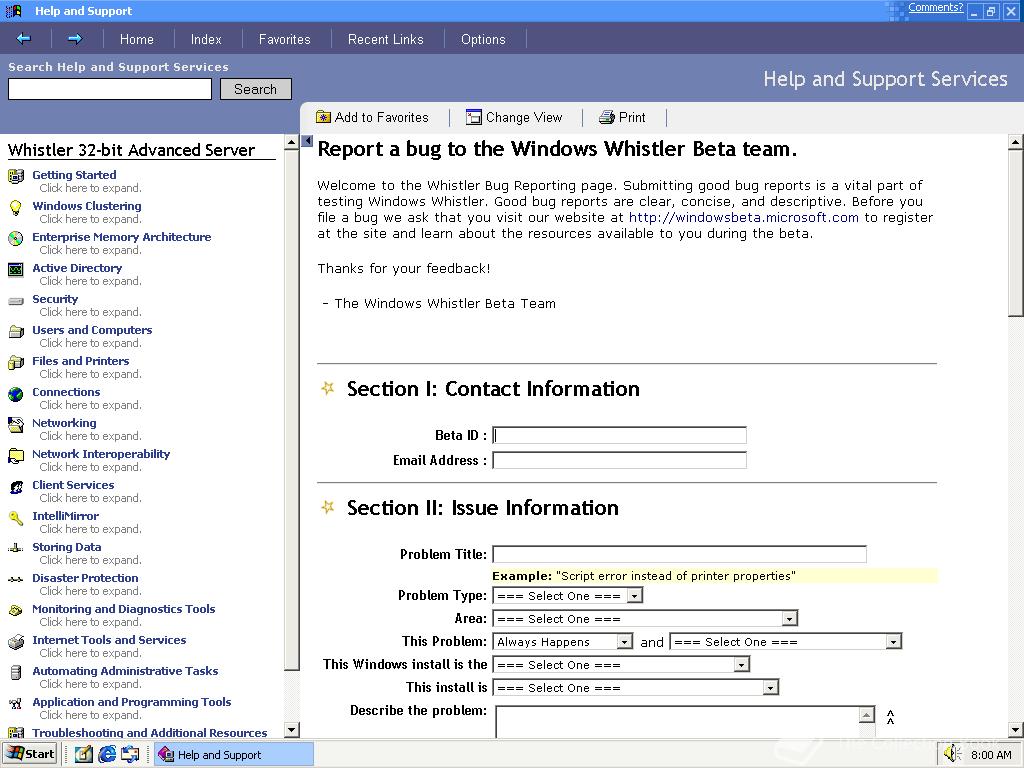
Task: Collapse the left pane with the arrow toggle
Action: [307, 140]
